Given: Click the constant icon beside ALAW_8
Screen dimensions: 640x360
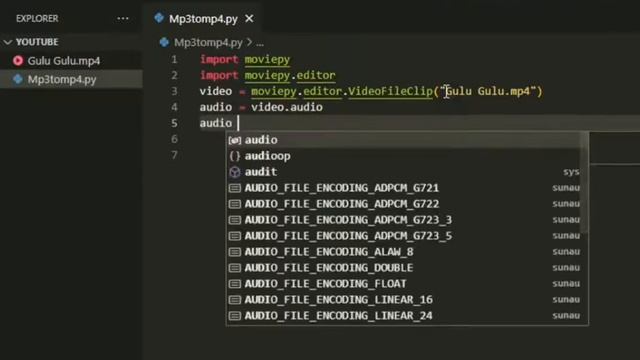Looking at the screenshot, I should 235,252.
